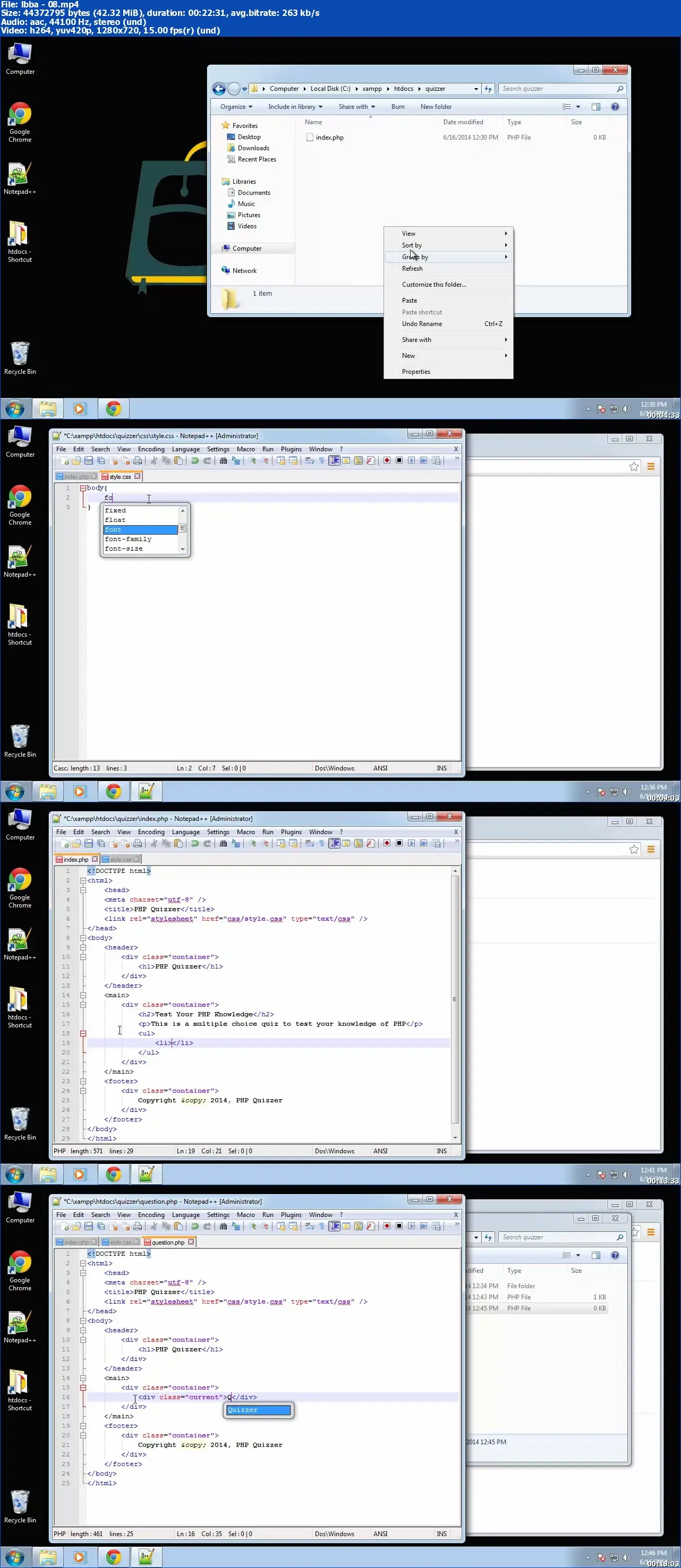Image resolution: width=681 pixels, height=1568 pixels.
Task: Click htdocs in the Explorer address breadcrumb
Action: click(403, 89)
